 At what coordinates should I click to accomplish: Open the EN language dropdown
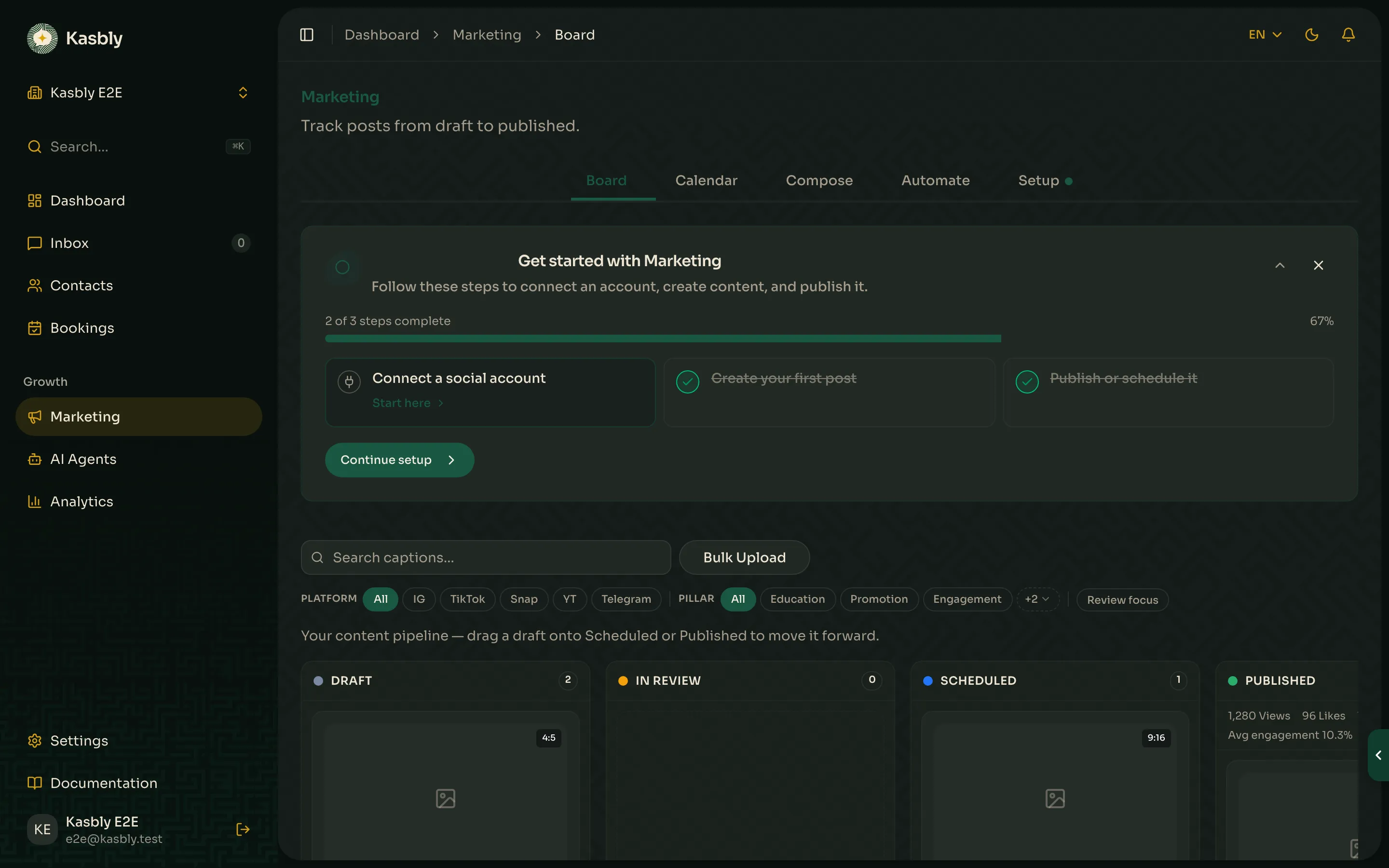tap(1266, 35)
